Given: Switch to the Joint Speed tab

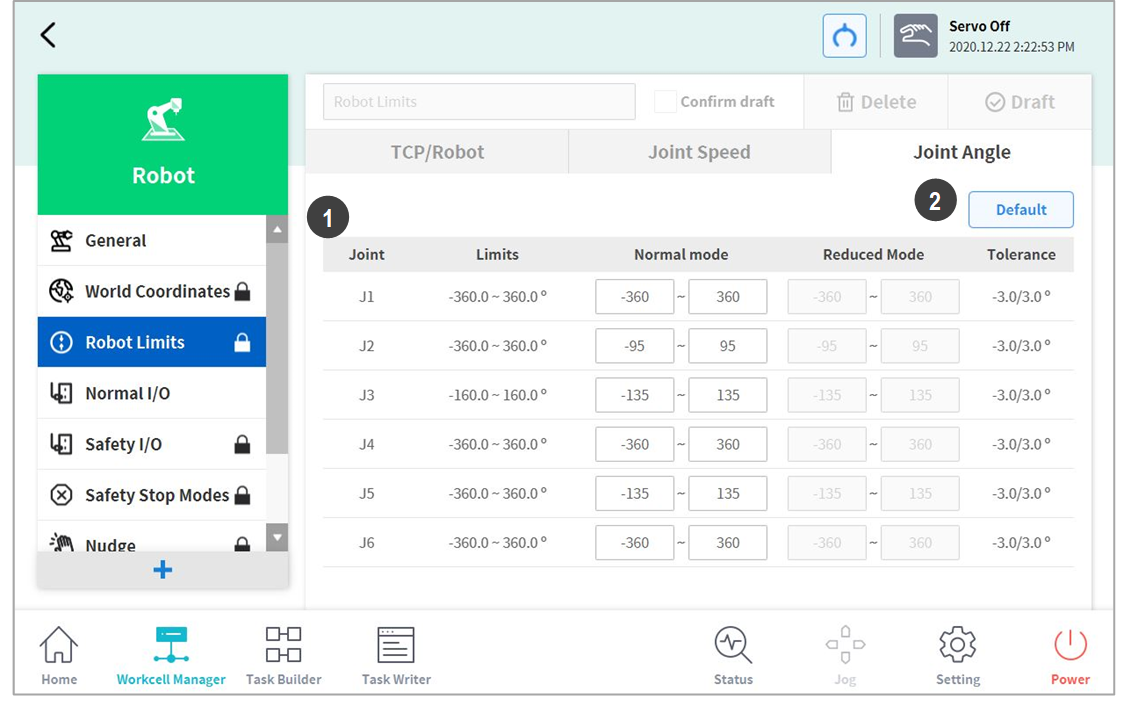Looking at the screenshot, I should point(699,152).
